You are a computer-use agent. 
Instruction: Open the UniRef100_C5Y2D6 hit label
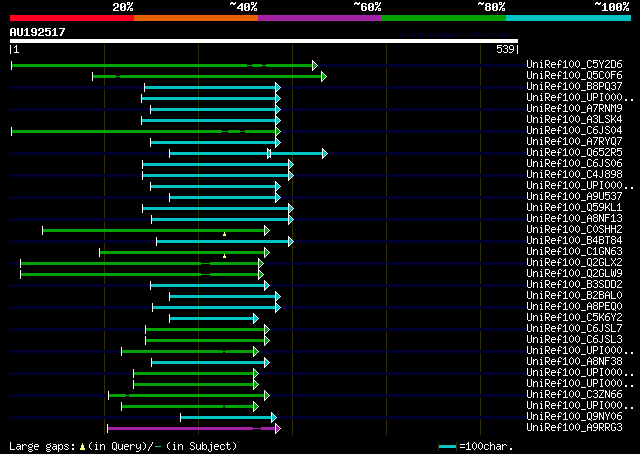tap(574, 65)
